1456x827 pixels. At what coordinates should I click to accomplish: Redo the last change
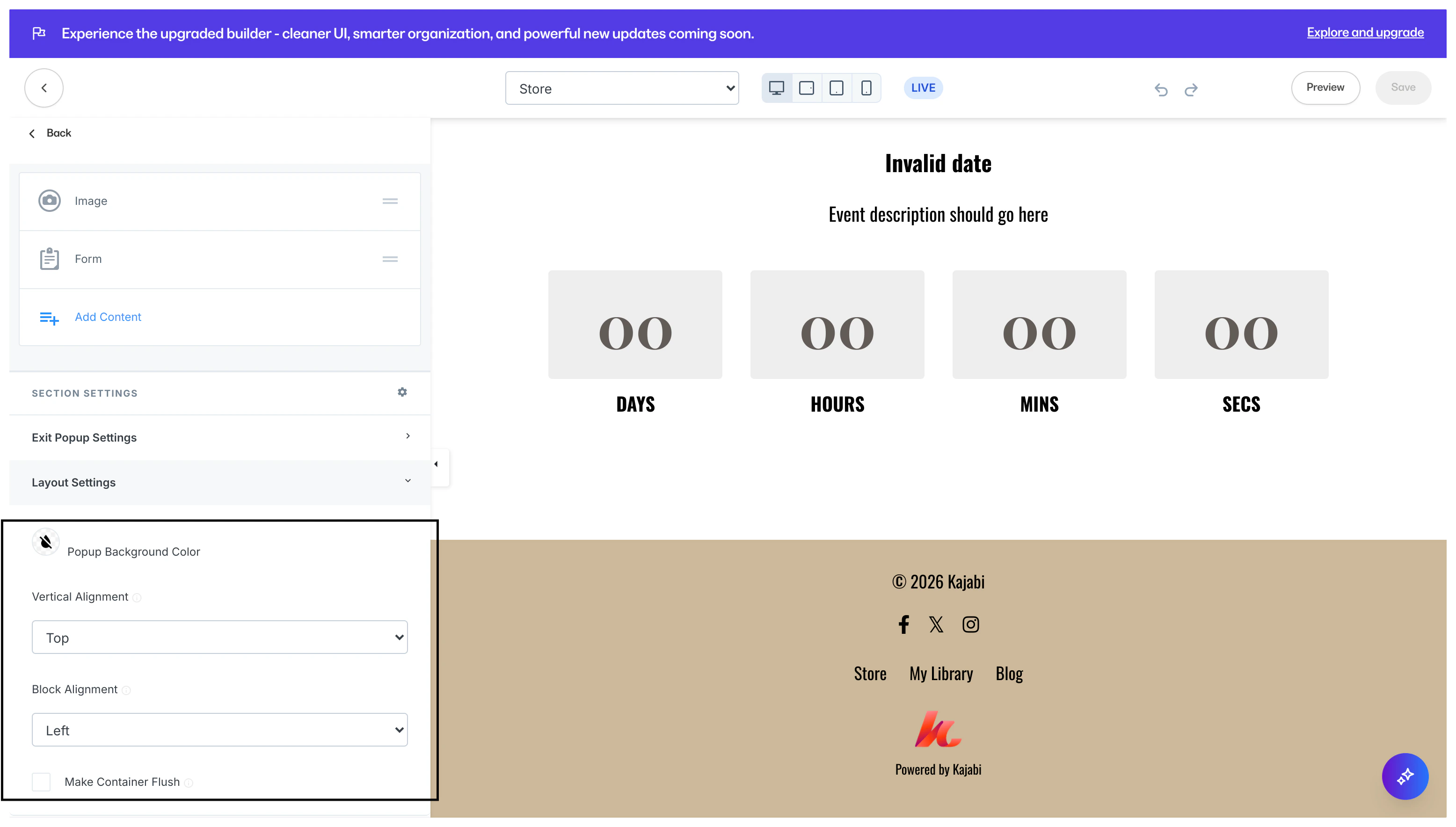(x=1191, y=90)
